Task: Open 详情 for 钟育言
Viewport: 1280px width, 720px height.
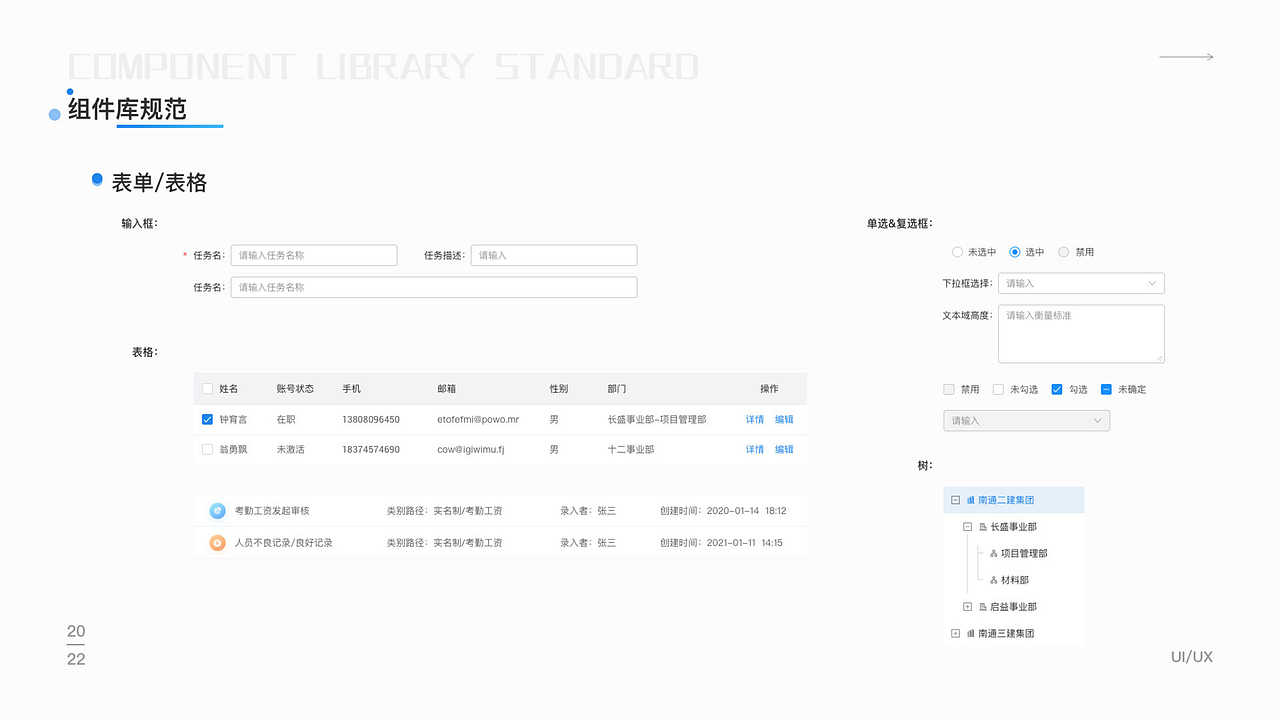Action: tap(755, 420)
